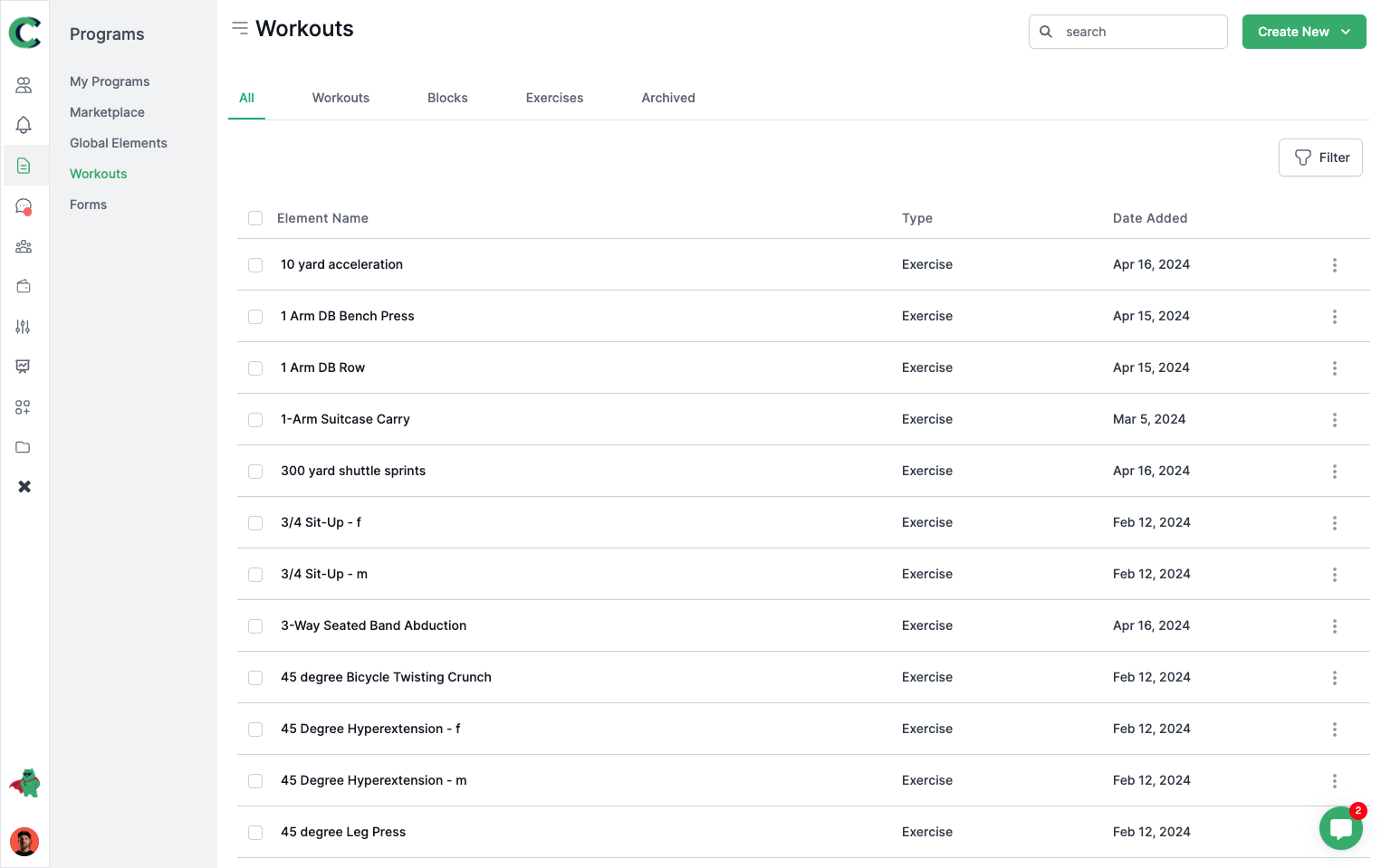The width and height of the screenshot is (1381, 868).
Task: Open options menu for 10 yard acceleration
Action: click(1335, 265)
